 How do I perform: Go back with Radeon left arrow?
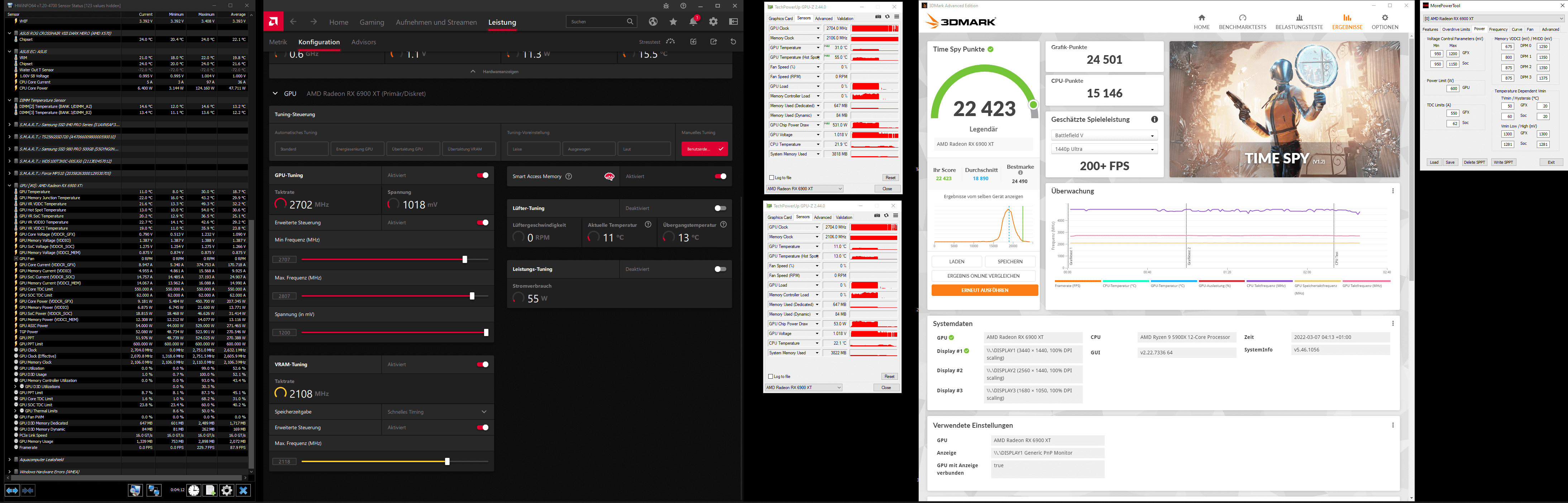point(293,22)
